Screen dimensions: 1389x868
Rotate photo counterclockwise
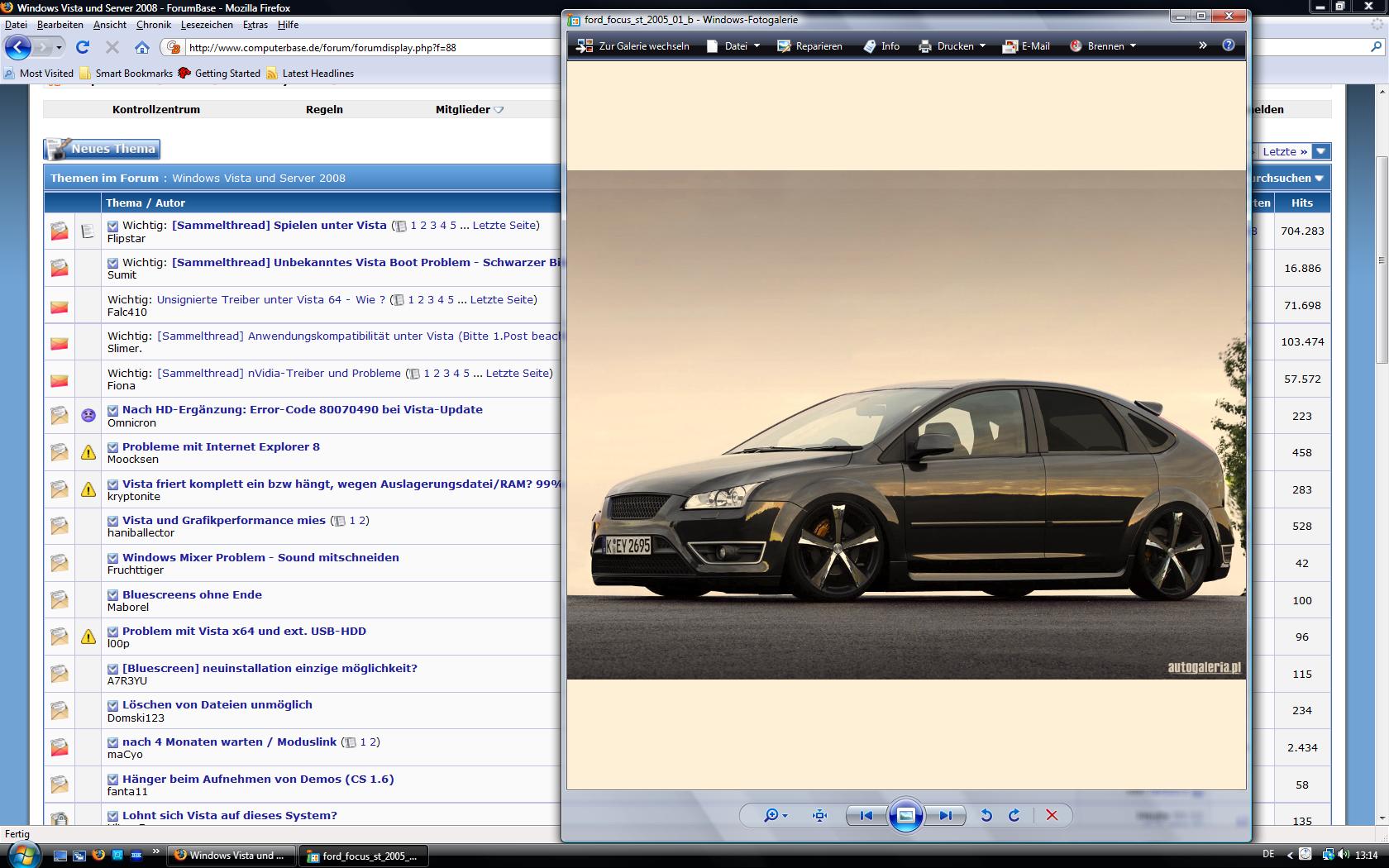pos(986,815)
